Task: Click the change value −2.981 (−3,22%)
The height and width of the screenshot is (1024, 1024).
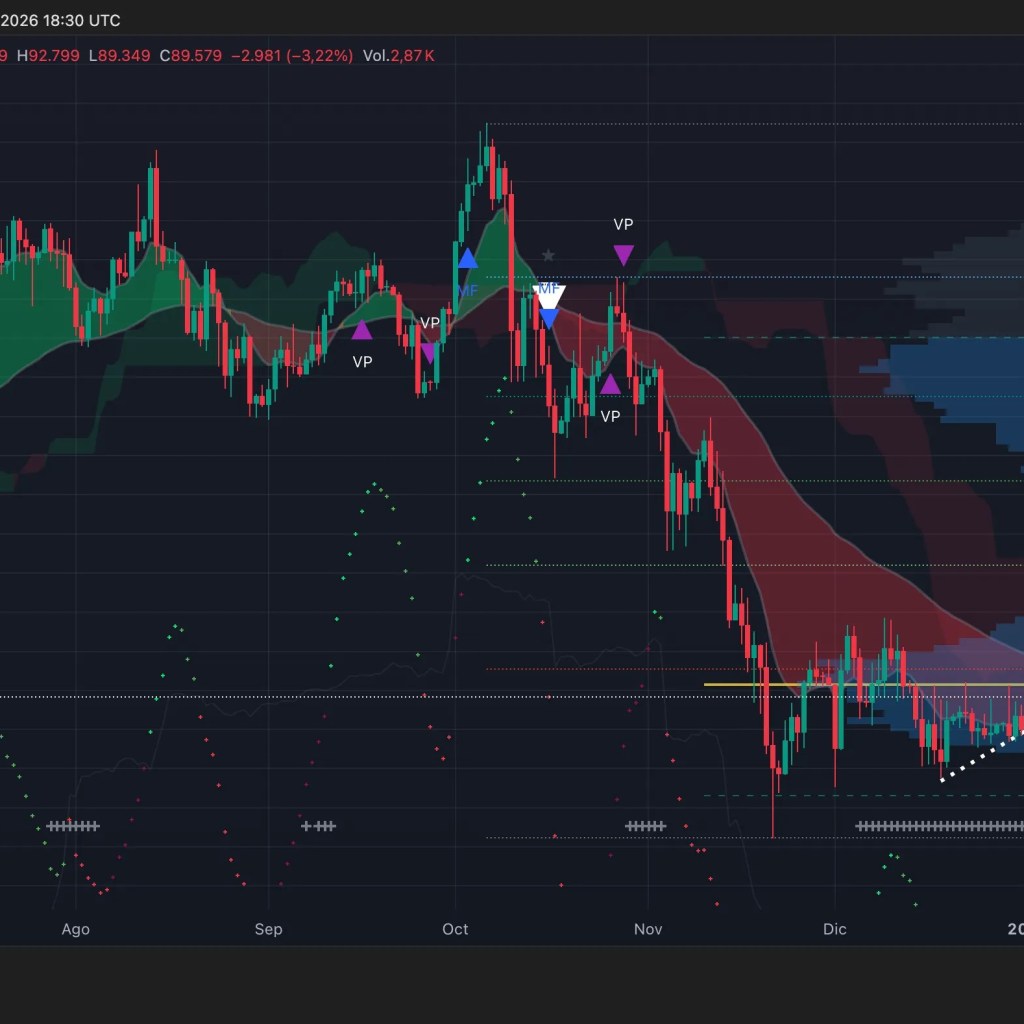Action: [292, 56]
